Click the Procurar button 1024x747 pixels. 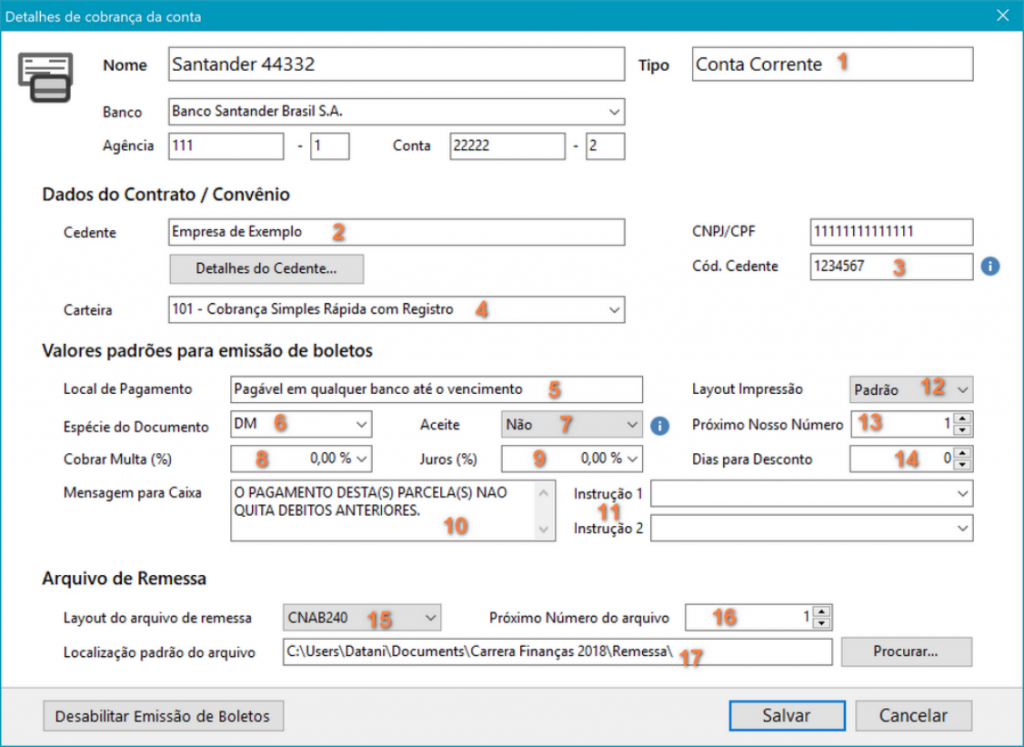pos(906,652)
